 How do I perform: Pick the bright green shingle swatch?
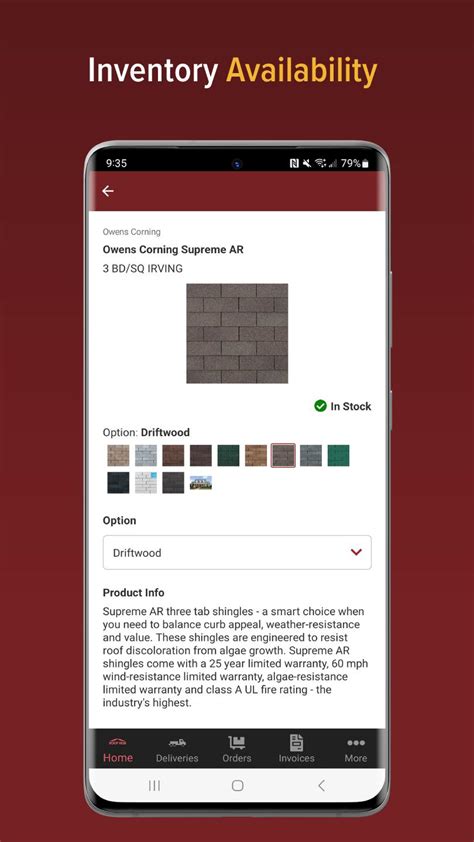pyautogui.click(x=338, y=455)
